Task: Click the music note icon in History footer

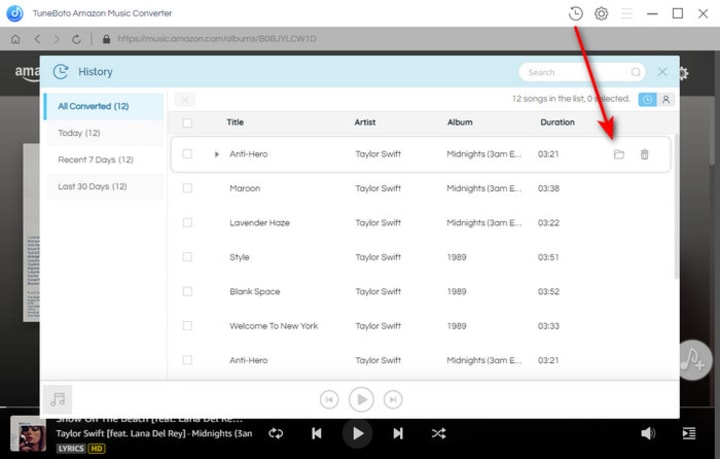Action: [57, 399]
